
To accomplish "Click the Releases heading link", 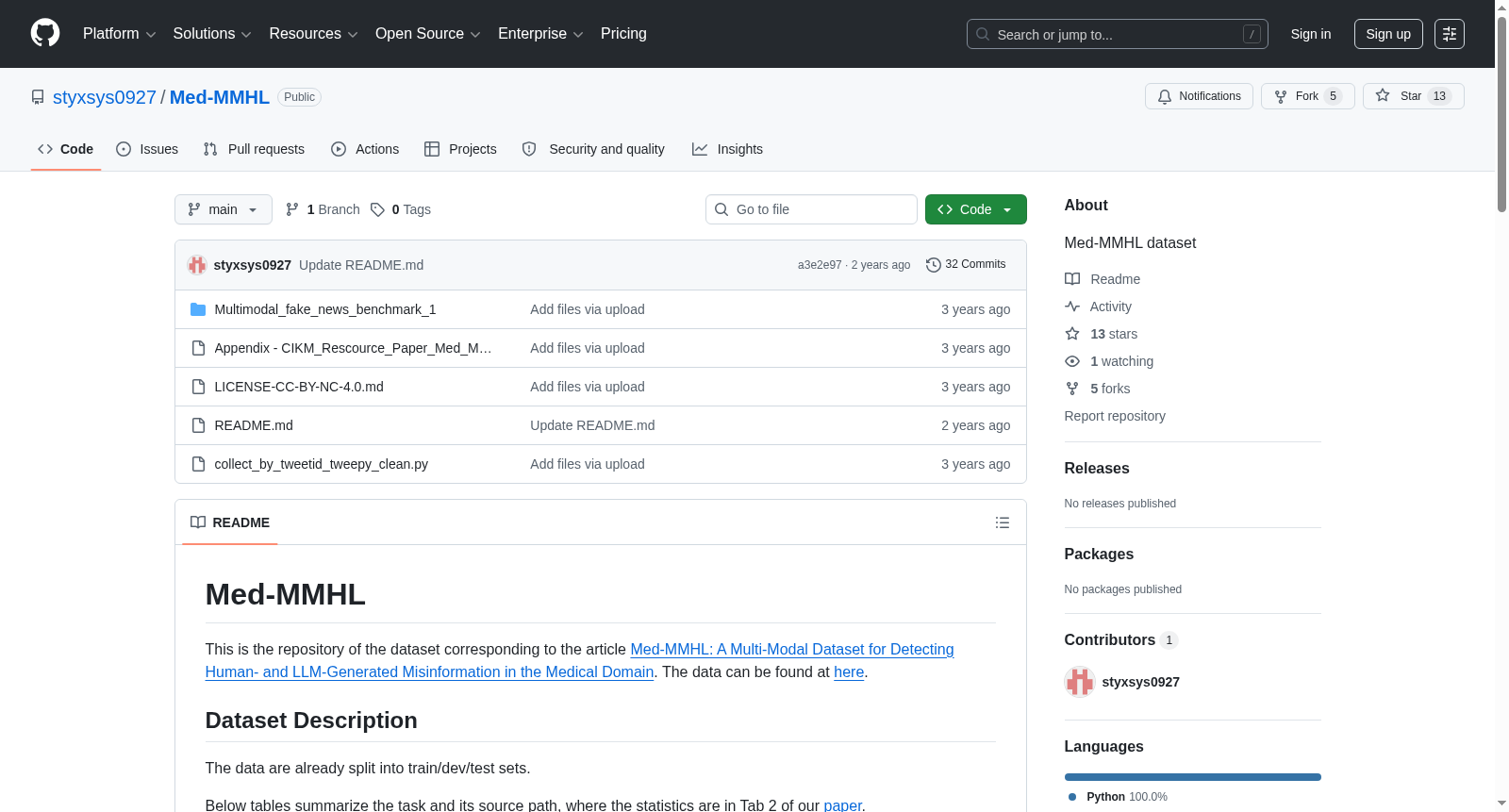I will click(x=1097, y=469).
